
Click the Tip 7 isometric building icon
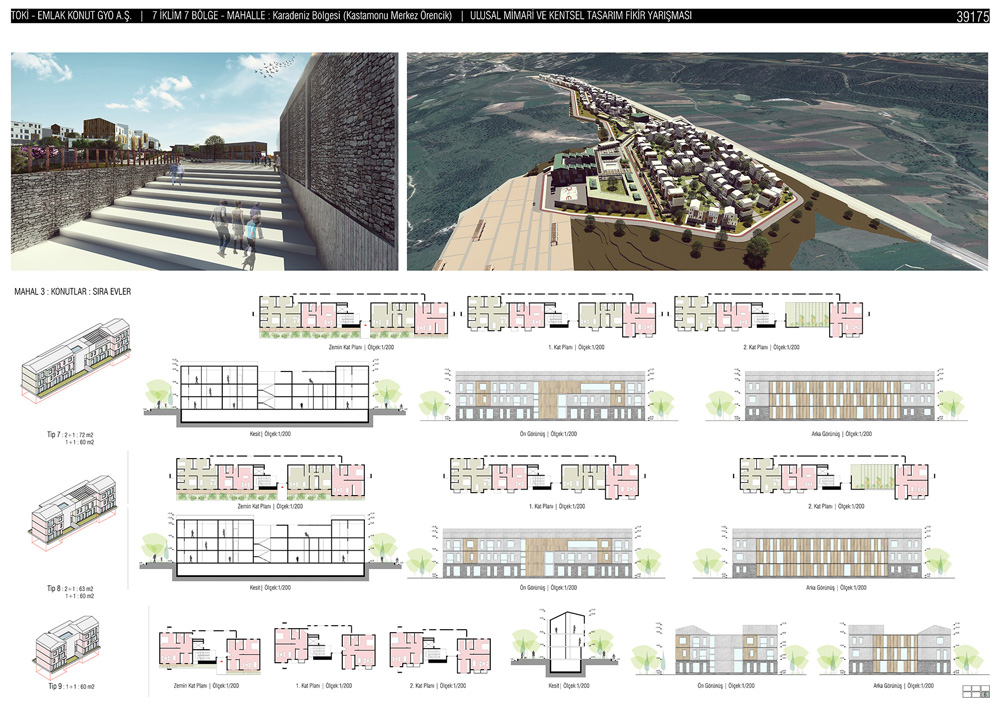[76, 366]
